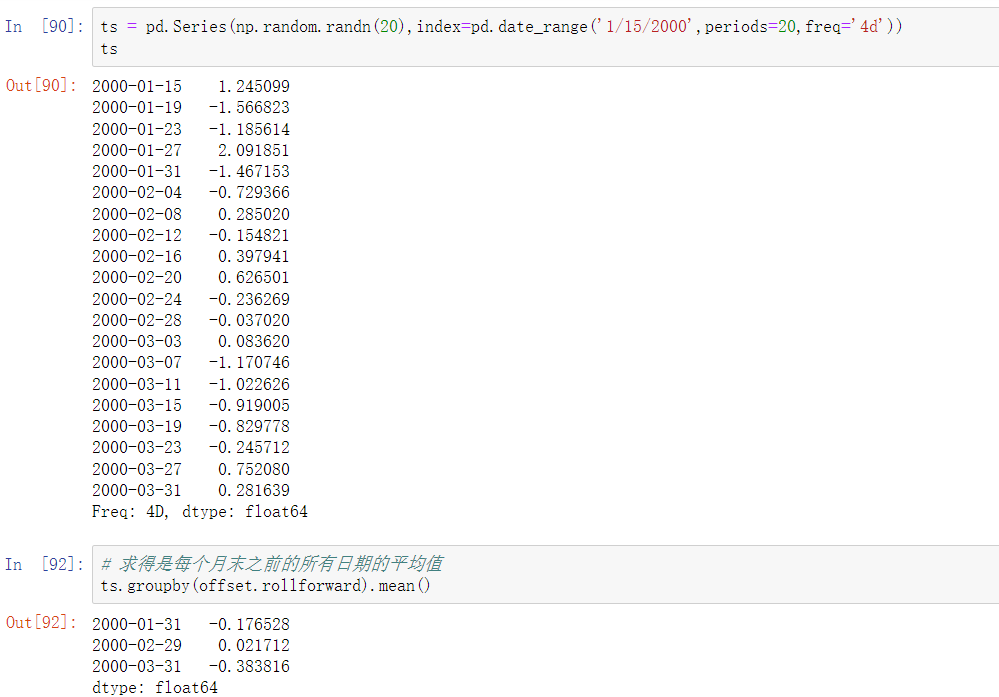Viewport: 999px width, 697px height.
Task: Select the In [90] prompt label
Action: pos(44,26)
